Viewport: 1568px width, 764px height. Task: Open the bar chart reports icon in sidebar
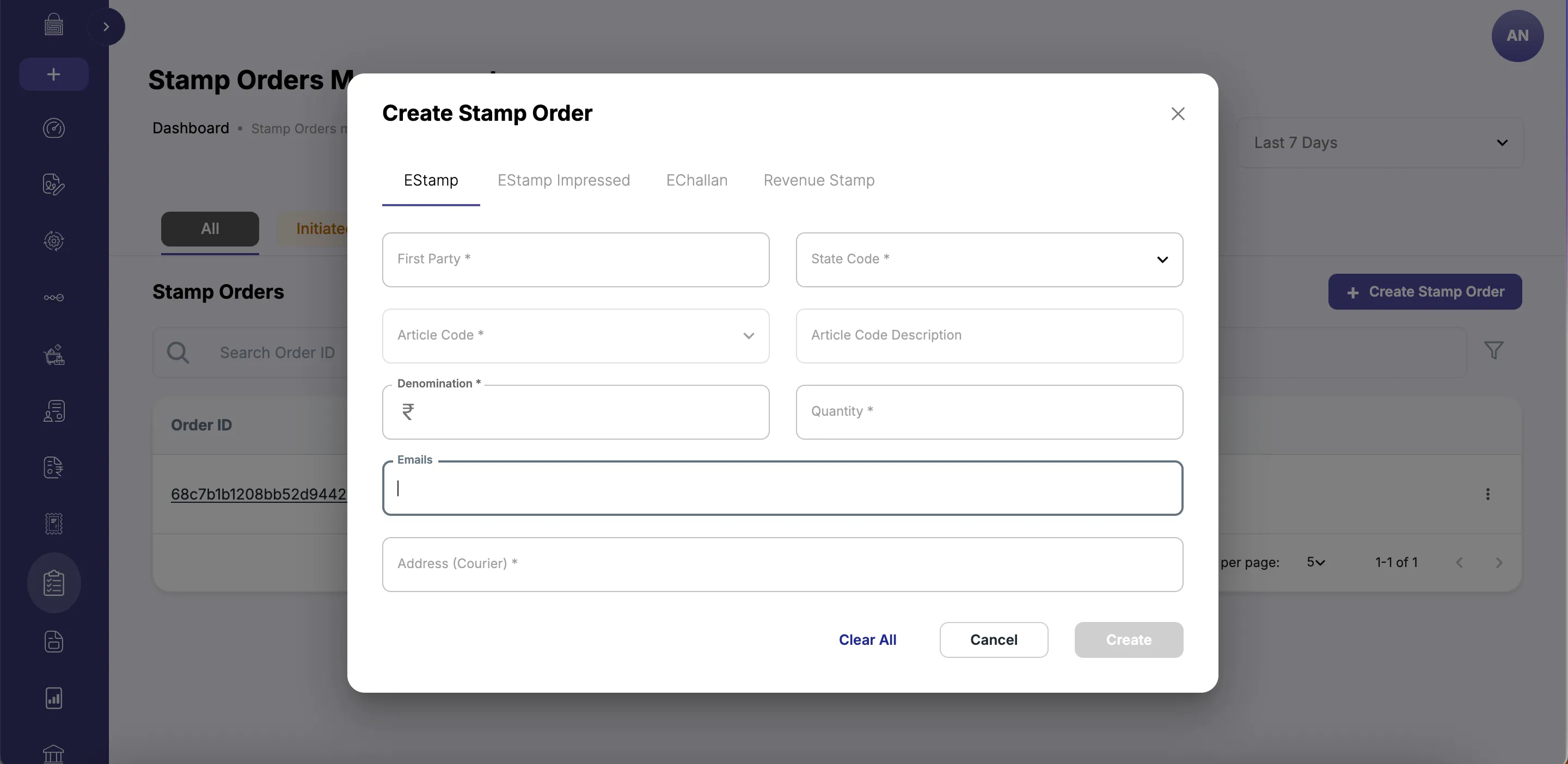[x=53, y=698]
